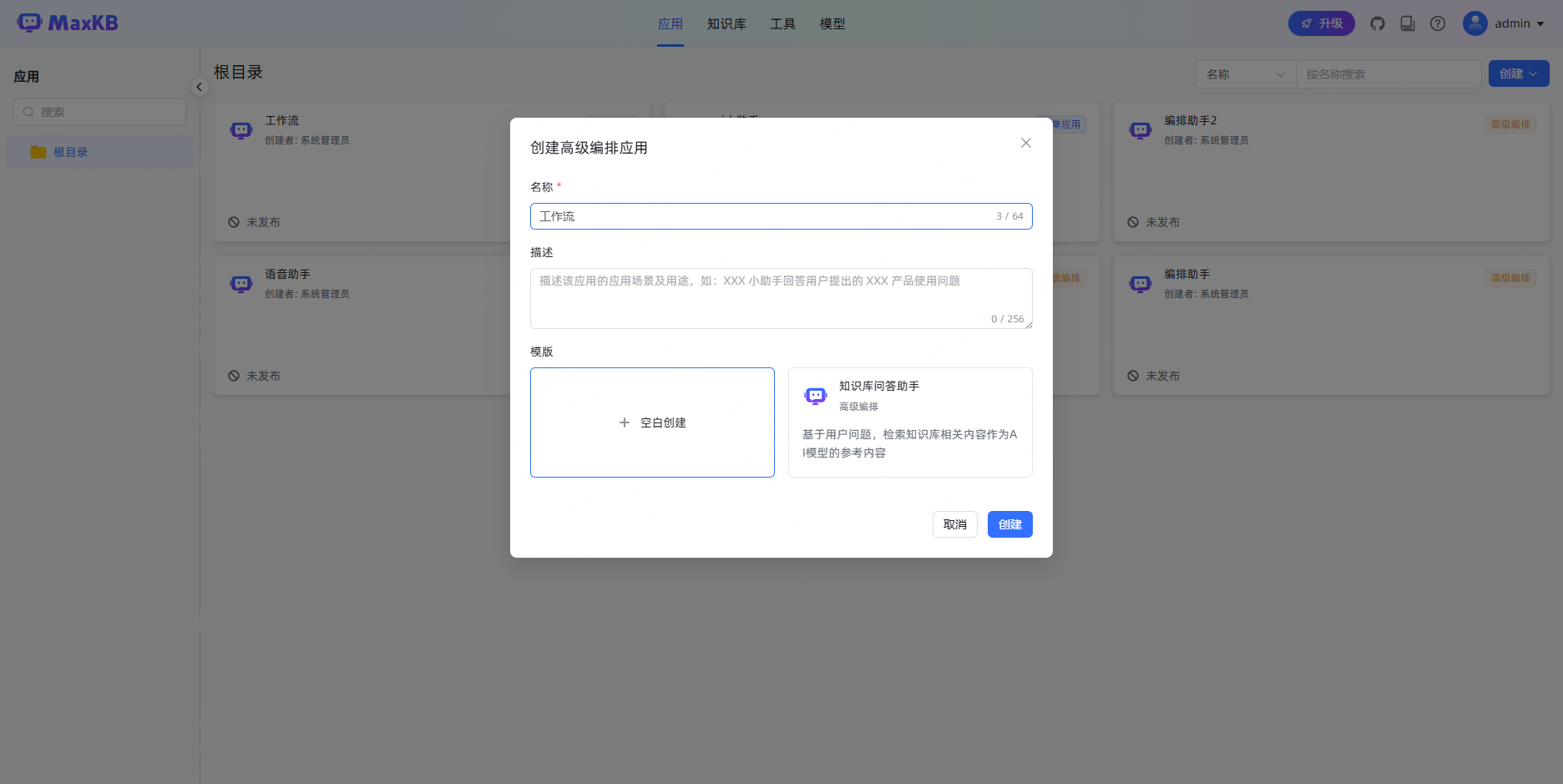
Task: Click 取消 in the dialog
Action: click(955, 524)
